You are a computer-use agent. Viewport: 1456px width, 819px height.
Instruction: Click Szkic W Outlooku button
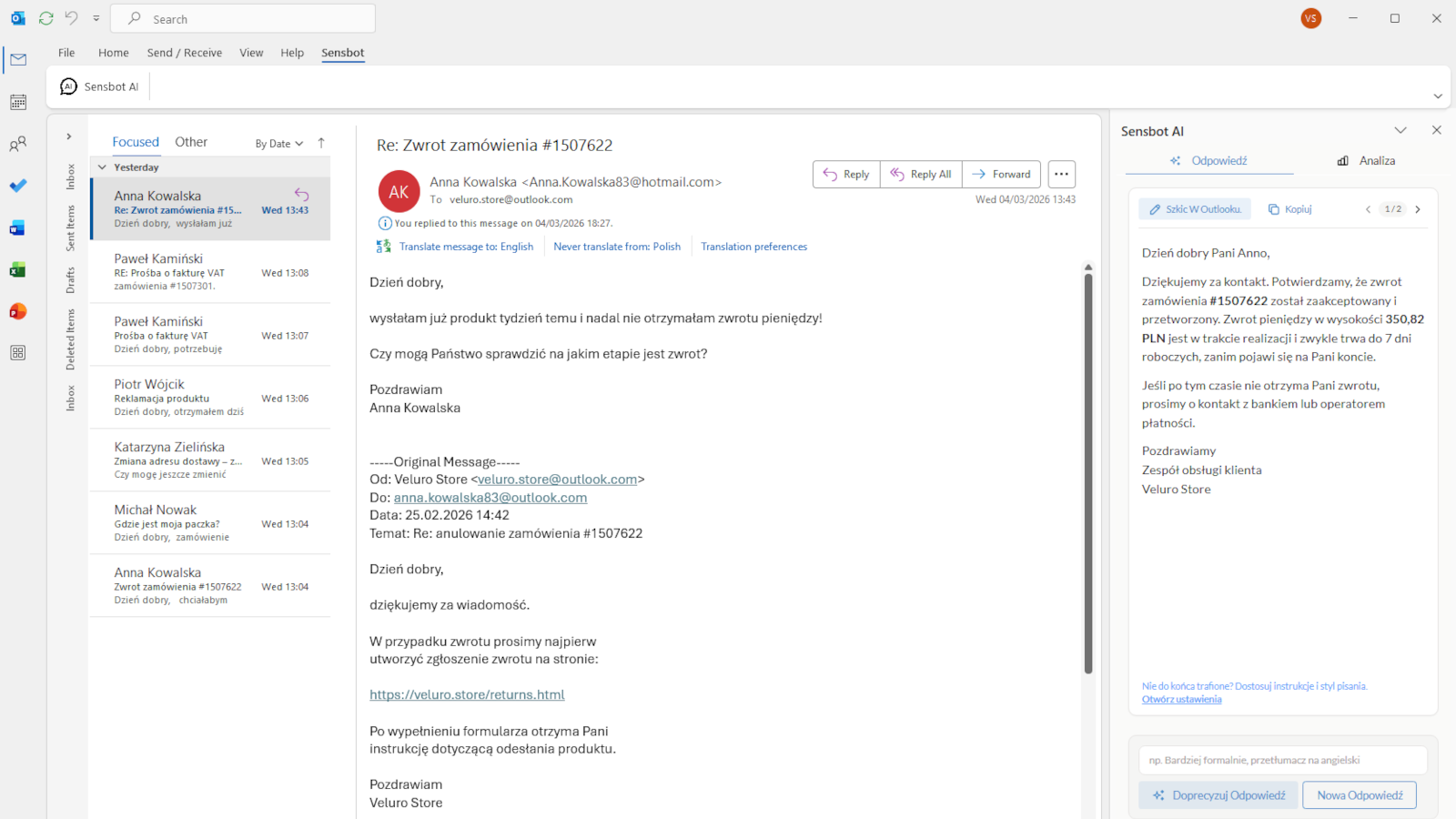click(1195, 209)
